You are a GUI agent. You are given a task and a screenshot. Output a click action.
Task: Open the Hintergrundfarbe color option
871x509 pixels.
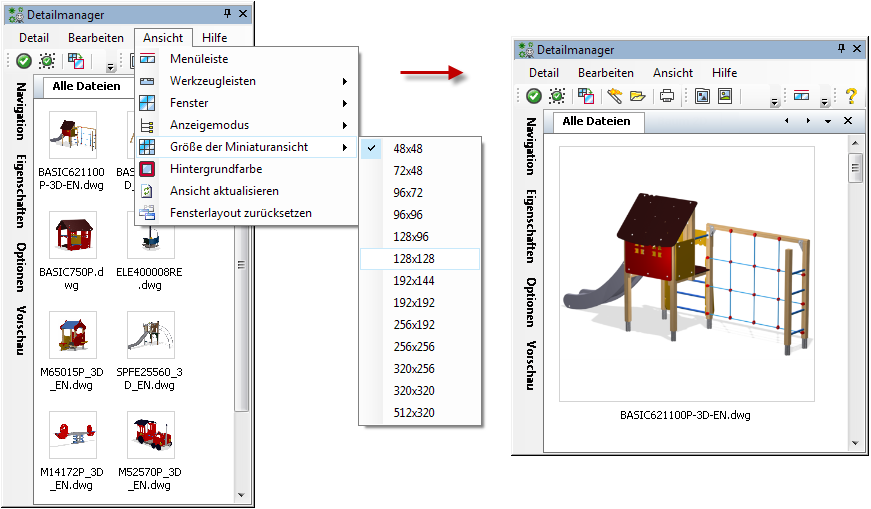(215, 169)
